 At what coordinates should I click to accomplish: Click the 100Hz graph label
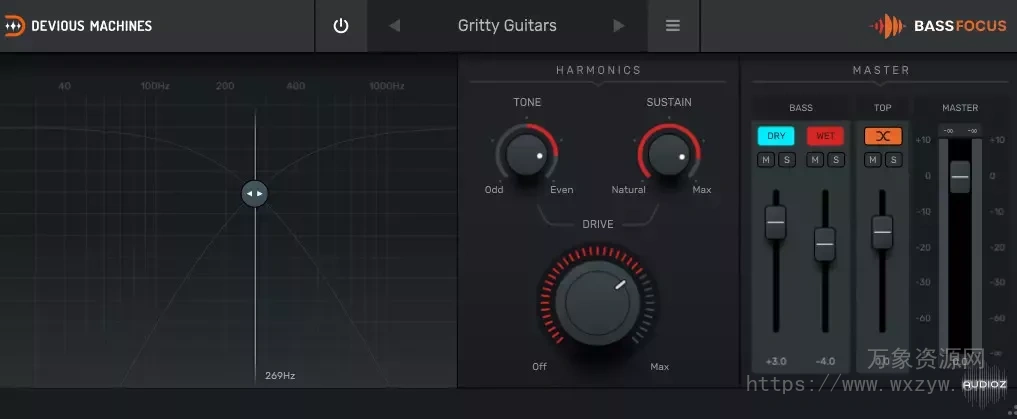pyautogui.click(x=155, y=86)
